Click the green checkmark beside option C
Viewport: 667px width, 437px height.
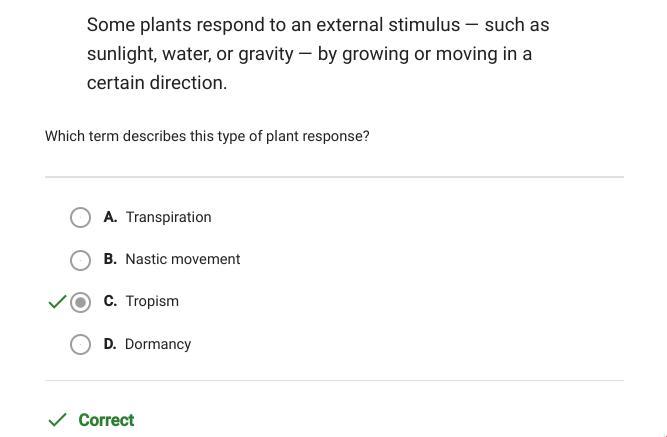point(57,301)
